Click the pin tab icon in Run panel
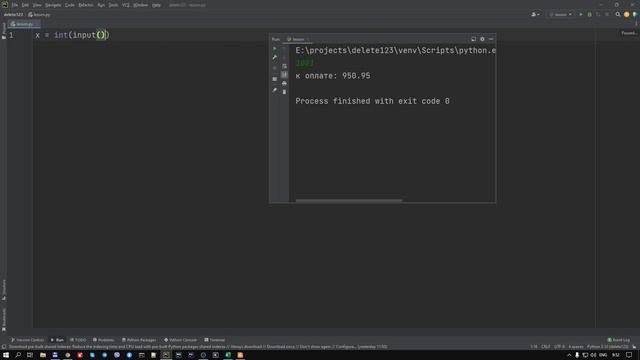640x360 pixels. (x=275, y=90)
